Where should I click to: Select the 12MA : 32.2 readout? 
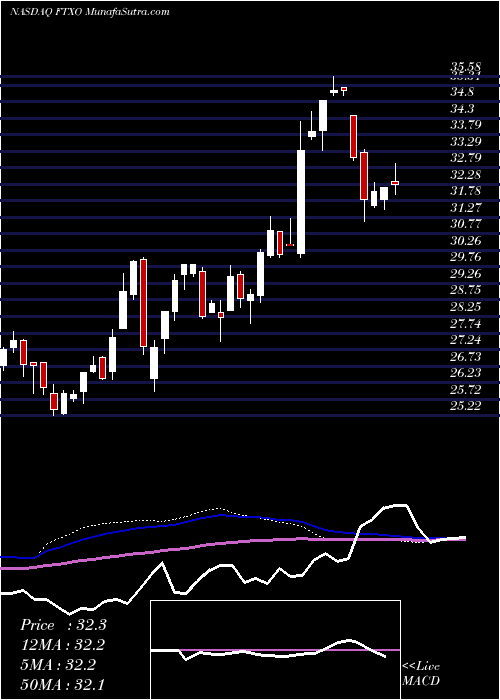click(x=63, y=645)
